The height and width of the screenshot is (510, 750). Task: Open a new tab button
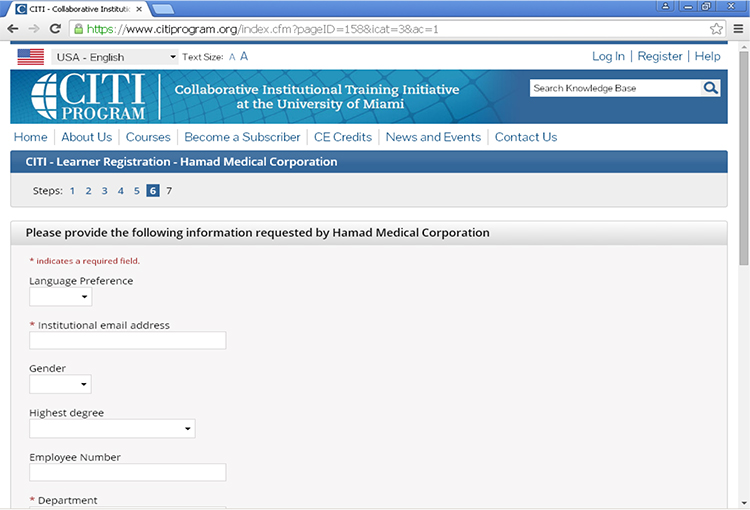point(163,9)
